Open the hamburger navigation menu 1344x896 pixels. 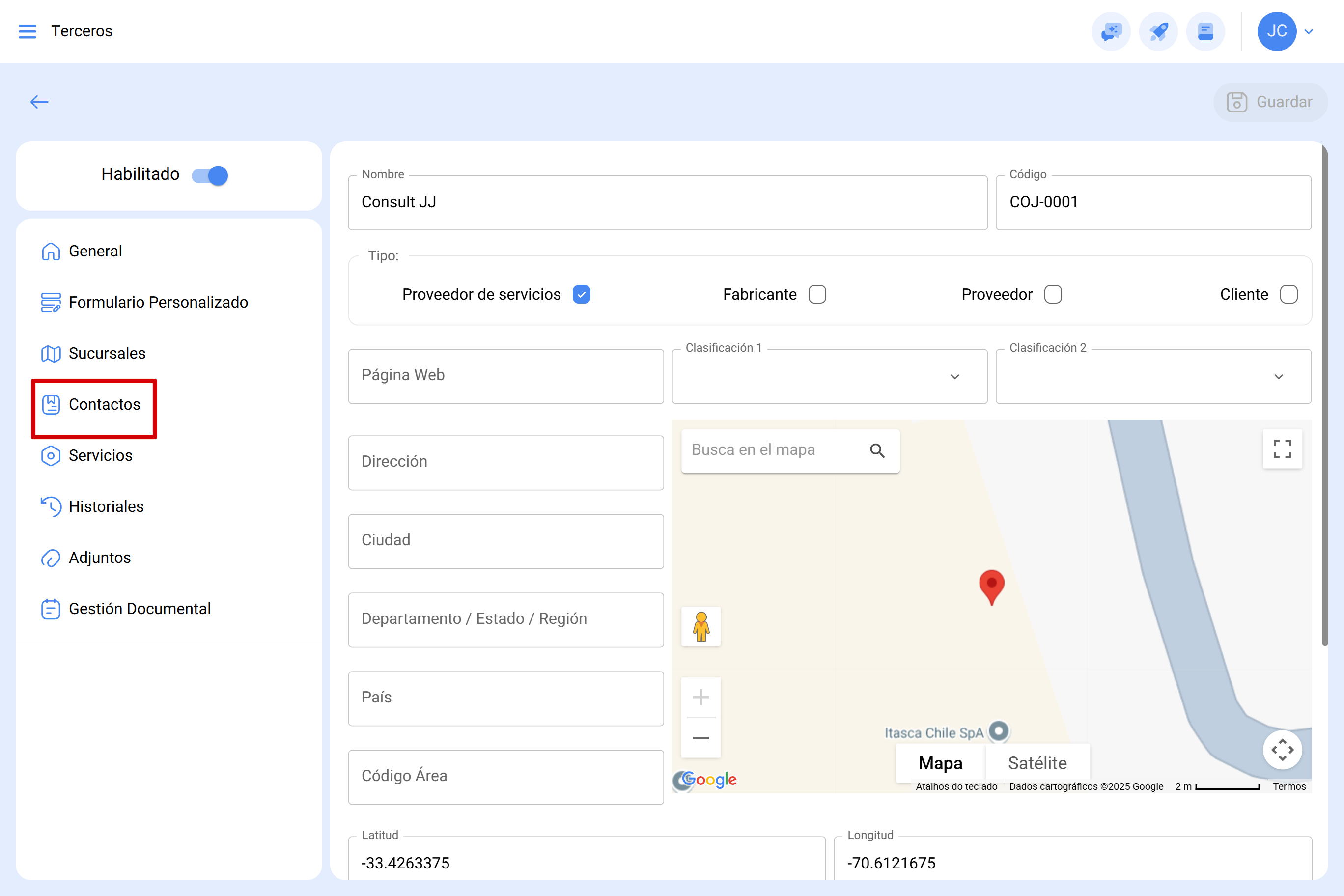click(27, 31)
